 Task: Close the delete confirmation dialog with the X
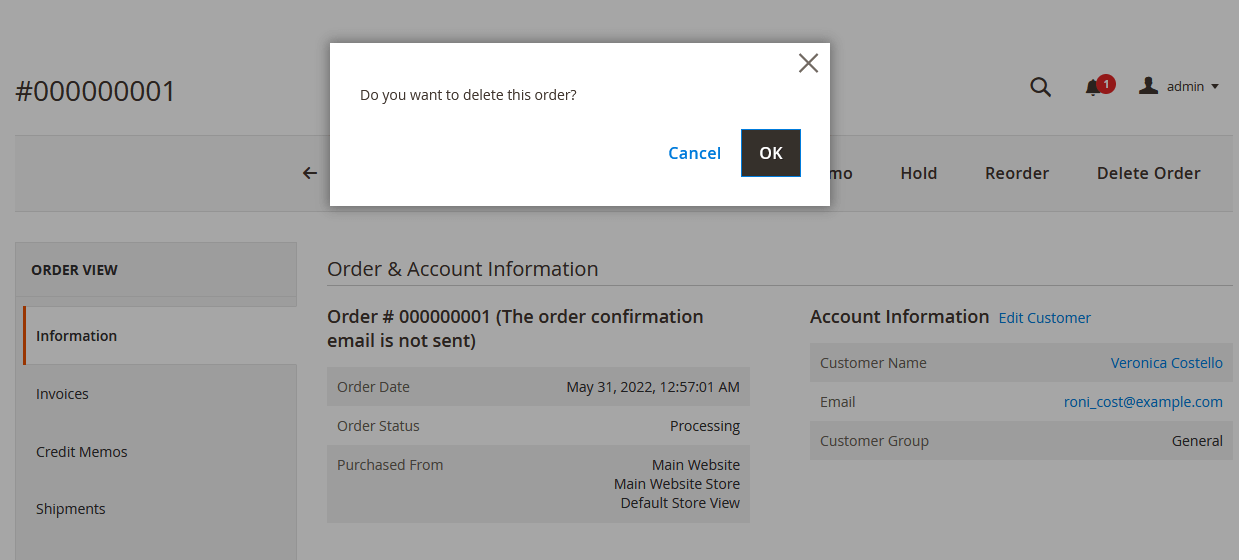808,63
